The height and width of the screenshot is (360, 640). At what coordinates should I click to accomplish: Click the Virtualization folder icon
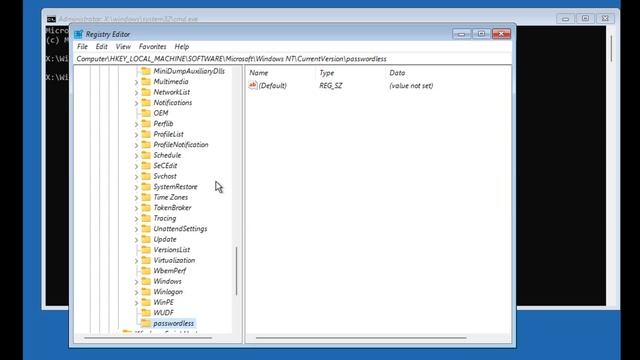[146, 260]
